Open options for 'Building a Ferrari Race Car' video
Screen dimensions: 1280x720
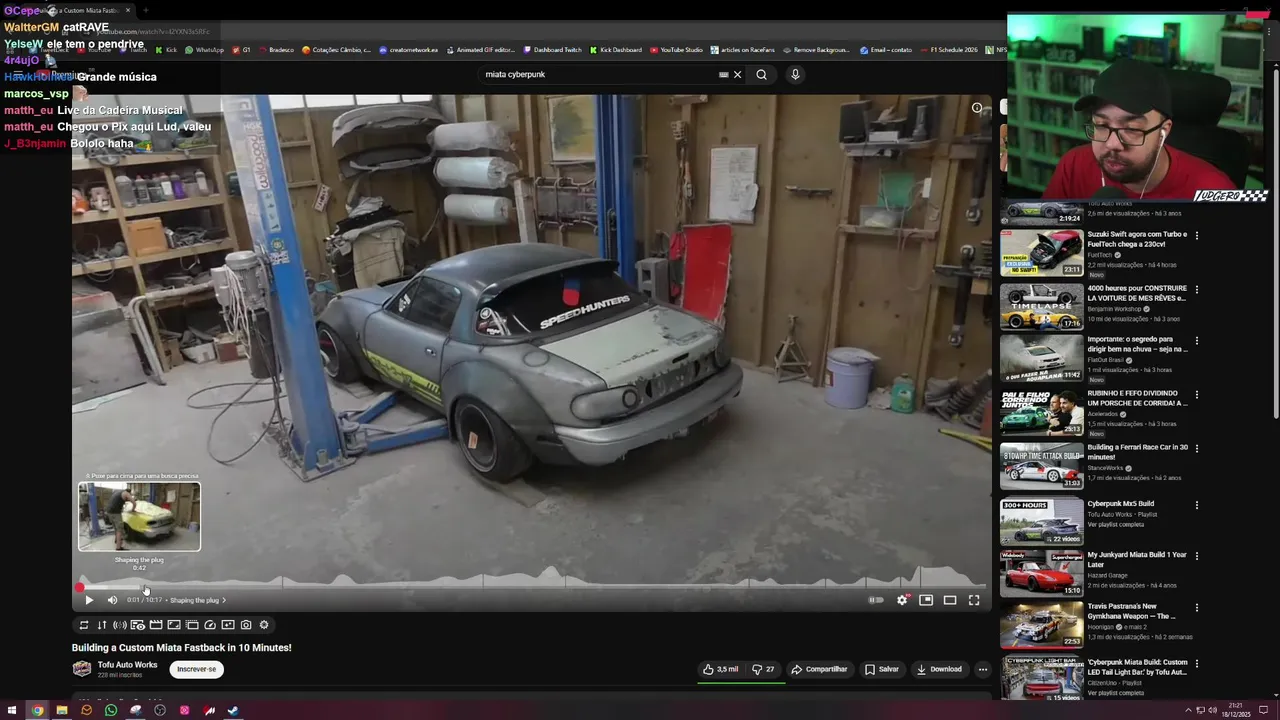tap(1197, 449)
